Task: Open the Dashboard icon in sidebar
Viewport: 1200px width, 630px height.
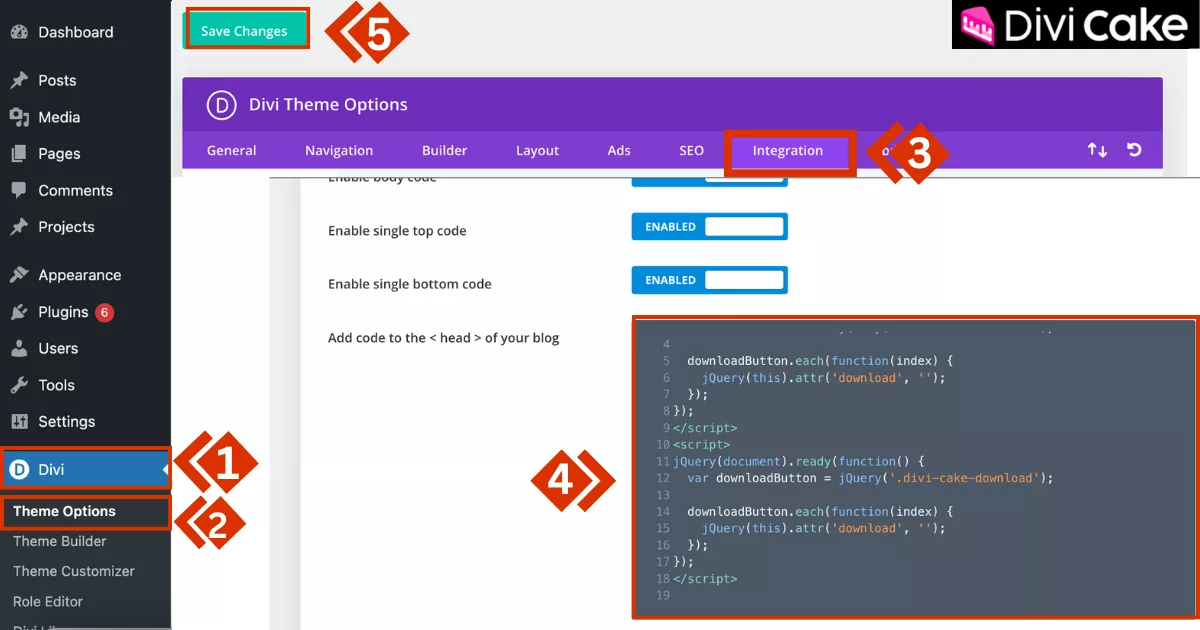Action: coord(18,32)
